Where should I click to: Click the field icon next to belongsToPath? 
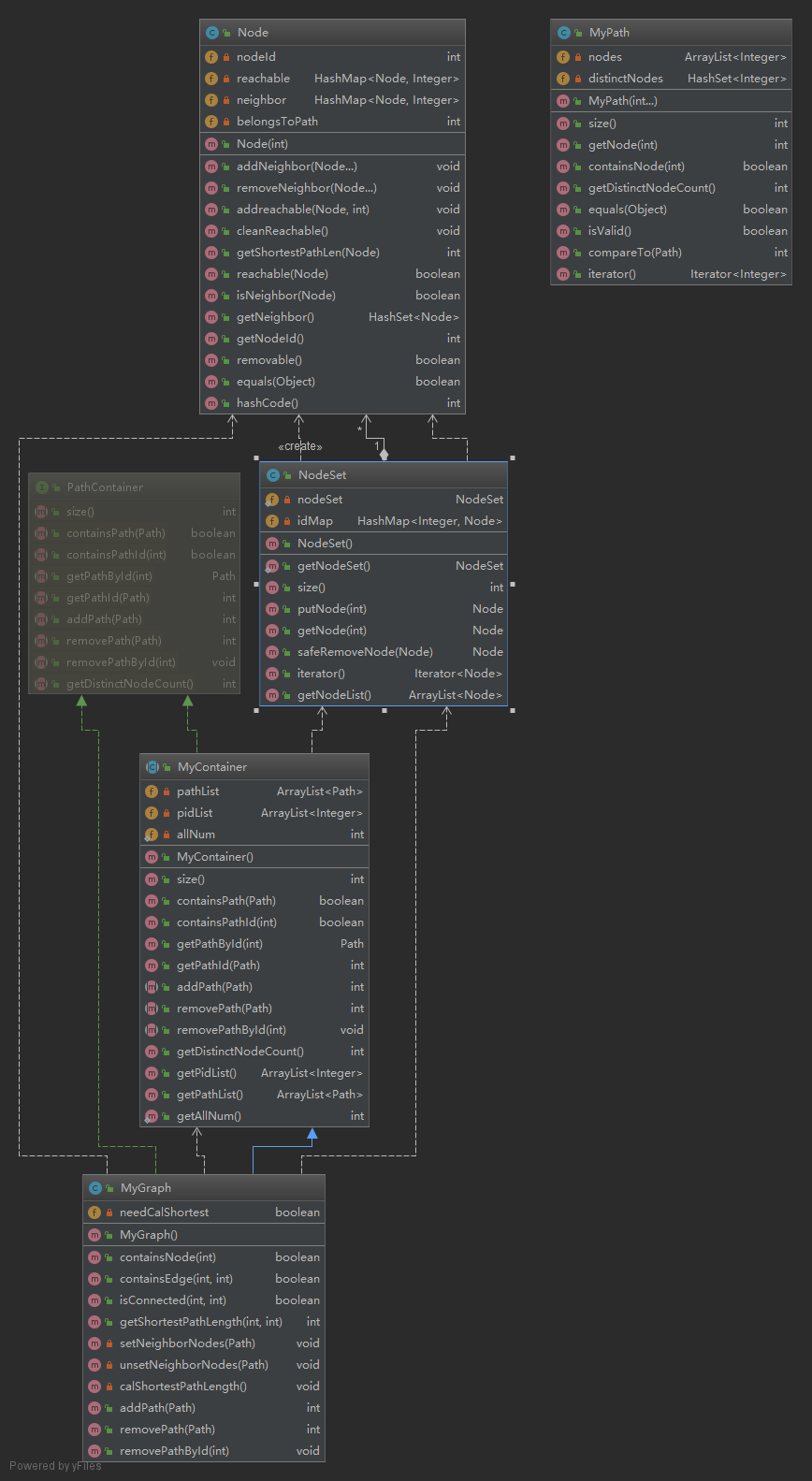211,122
